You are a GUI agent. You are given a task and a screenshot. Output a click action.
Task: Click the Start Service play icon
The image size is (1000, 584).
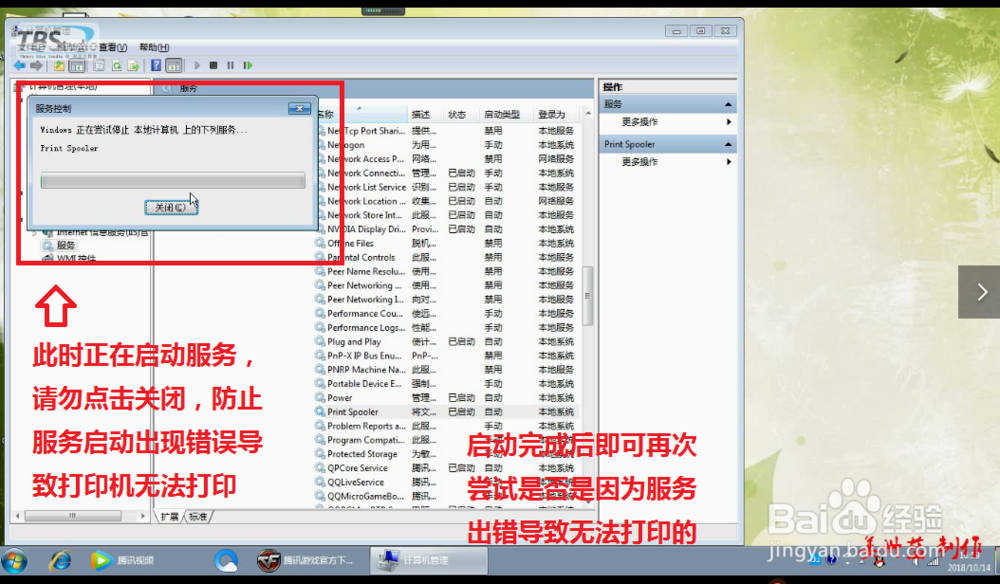197,65
